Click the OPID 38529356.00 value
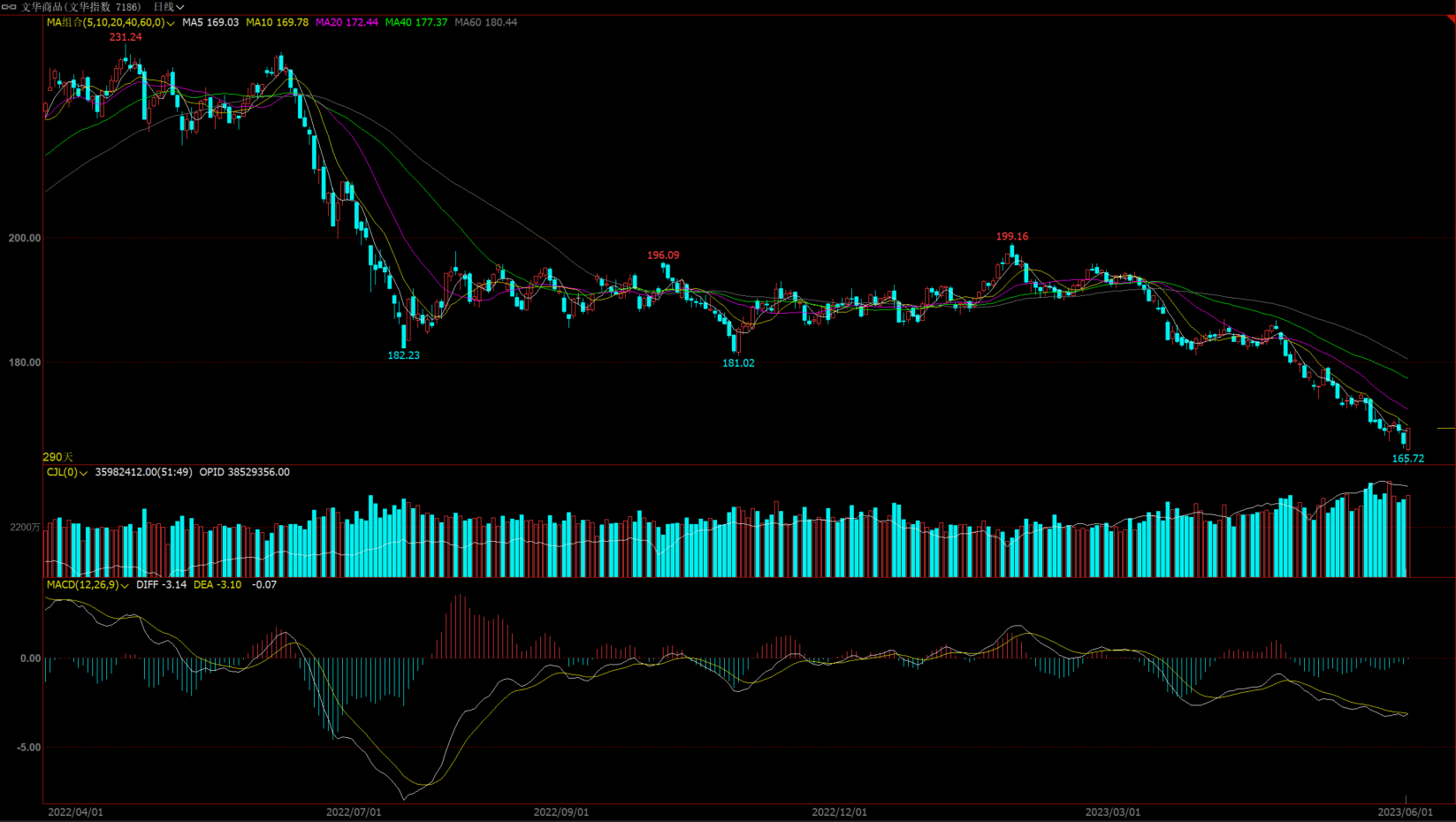Screen dimensions: 1456x822 245,472
